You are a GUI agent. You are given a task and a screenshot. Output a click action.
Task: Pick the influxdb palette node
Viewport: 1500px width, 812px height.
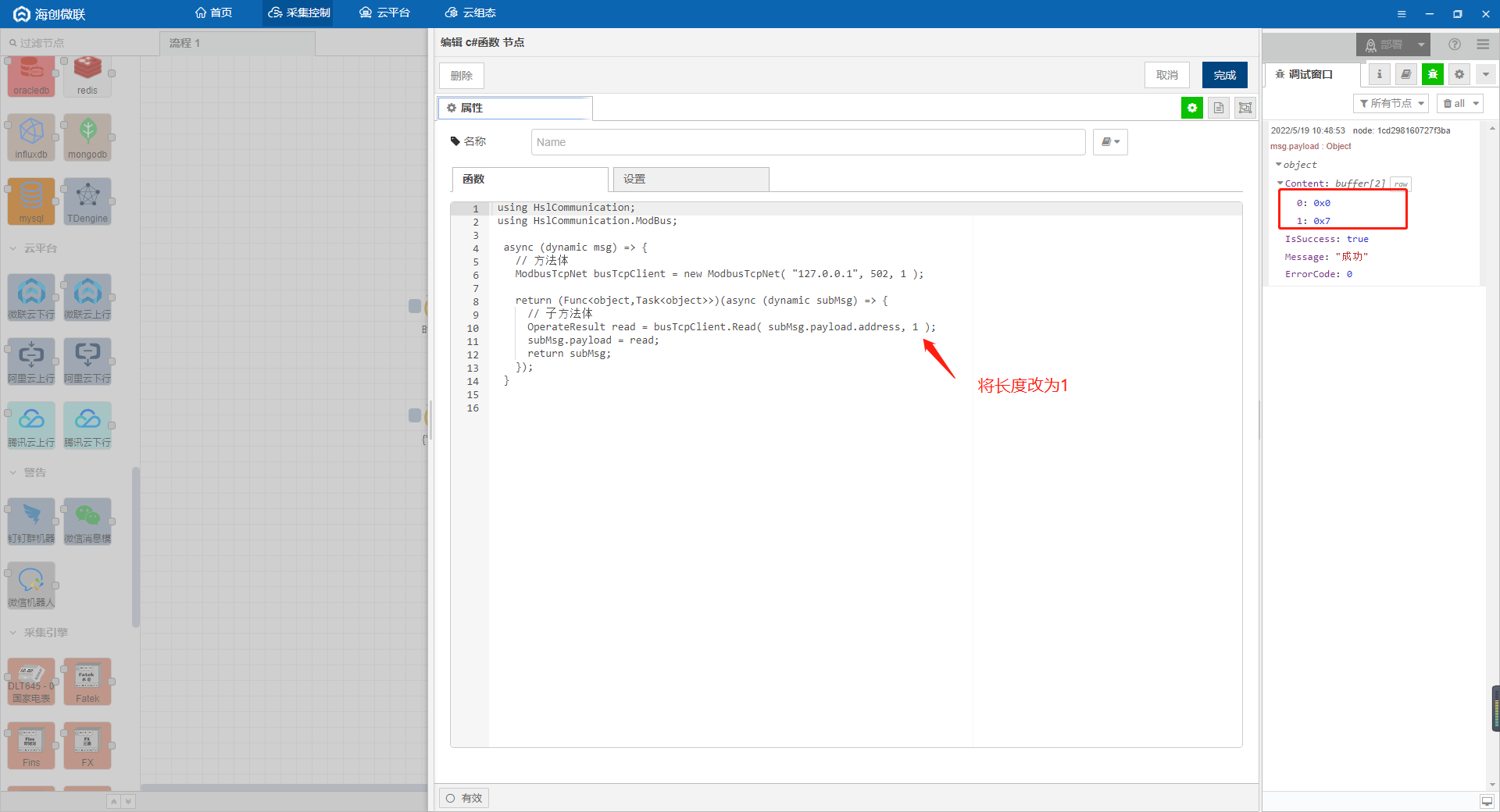click(x=31, y=137)
